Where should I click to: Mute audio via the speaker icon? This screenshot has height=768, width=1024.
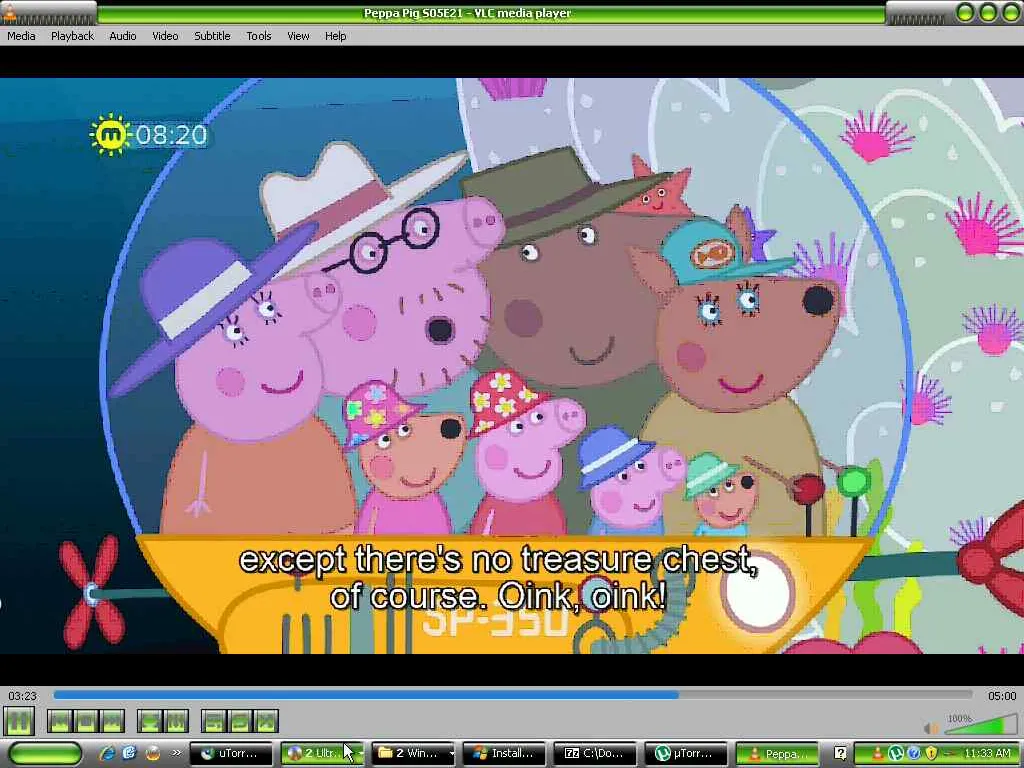pyautogui.click(x=931, y=728)
